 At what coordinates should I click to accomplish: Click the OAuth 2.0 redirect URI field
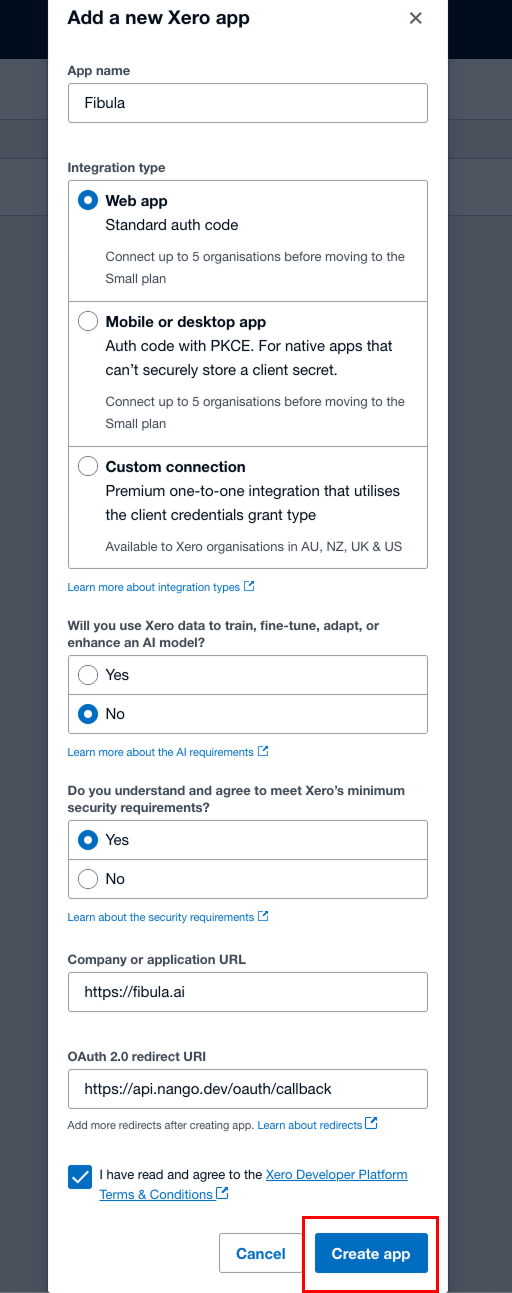tap(247, 1089)
